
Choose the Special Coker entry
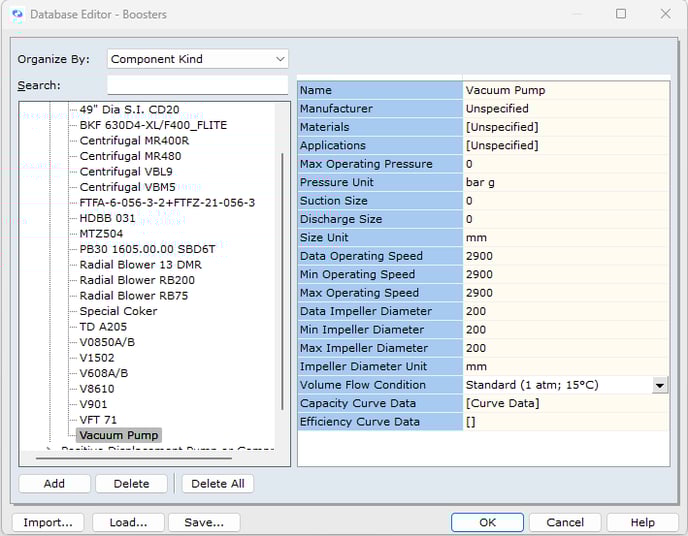click(118, 311)
